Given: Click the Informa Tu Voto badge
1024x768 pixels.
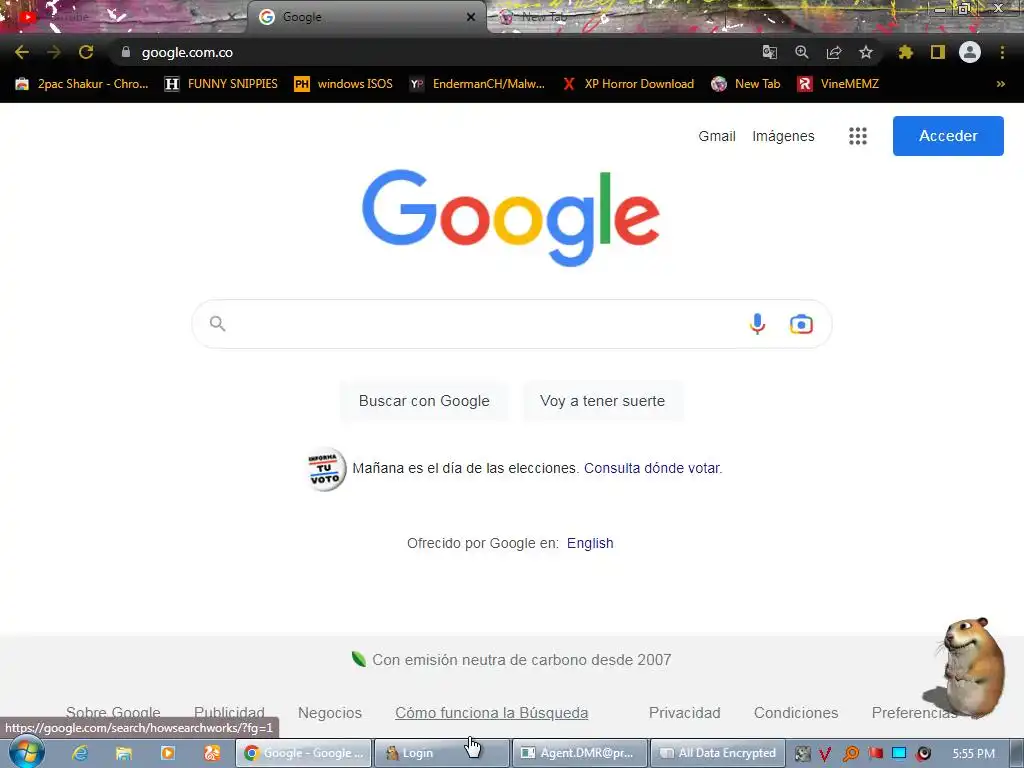Looking at the screenshot, I should tap(326, 469).
